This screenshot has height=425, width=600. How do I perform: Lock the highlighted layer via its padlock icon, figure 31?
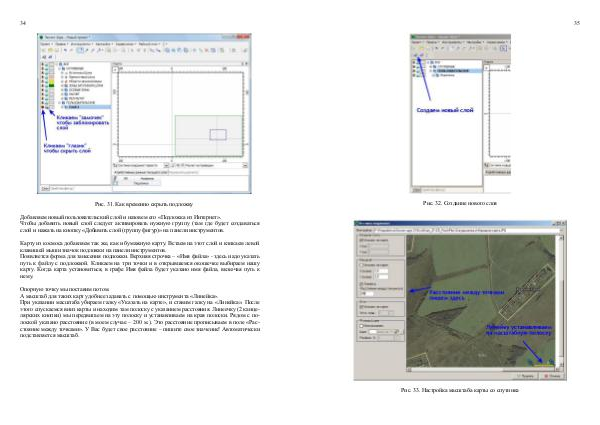(47, 107)
